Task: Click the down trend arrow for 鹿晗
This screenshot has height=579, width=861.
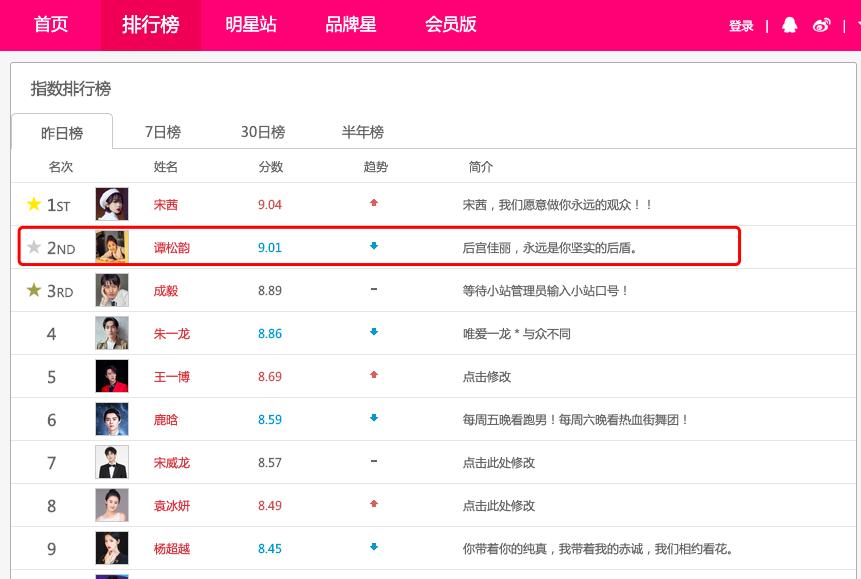Action: click(374, 419)
